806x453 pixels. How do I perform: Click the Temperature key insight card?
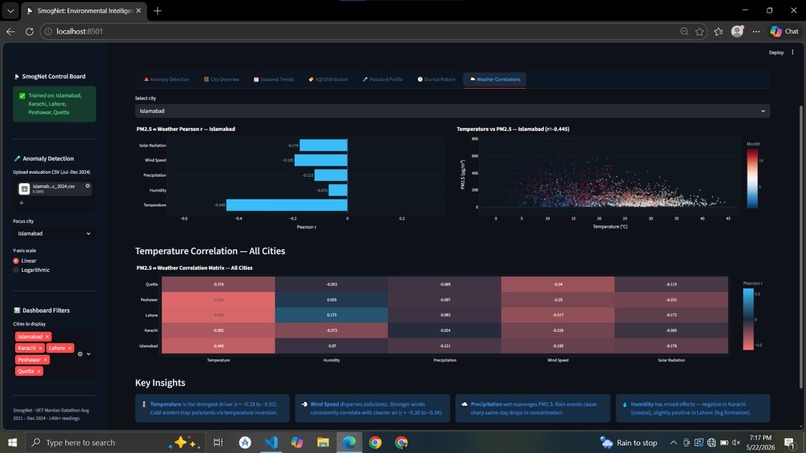[x=212, y=408]
